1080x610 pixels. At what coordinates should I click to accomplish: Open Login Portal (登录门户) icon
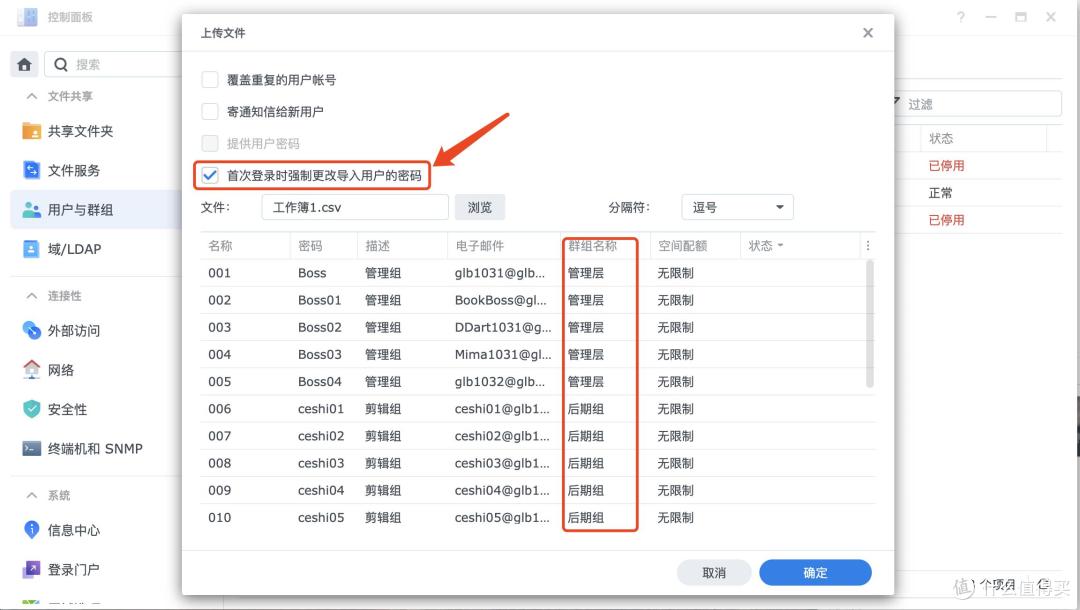[32, 569]
